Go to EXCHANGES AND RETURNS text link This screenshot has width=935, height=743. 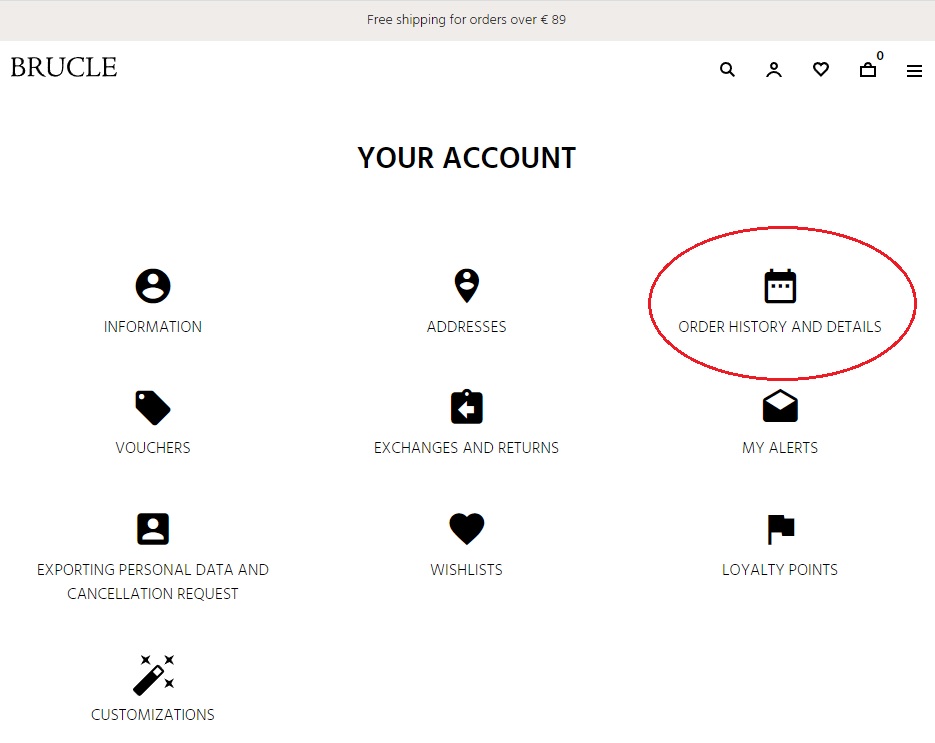(x=466, y=448)
